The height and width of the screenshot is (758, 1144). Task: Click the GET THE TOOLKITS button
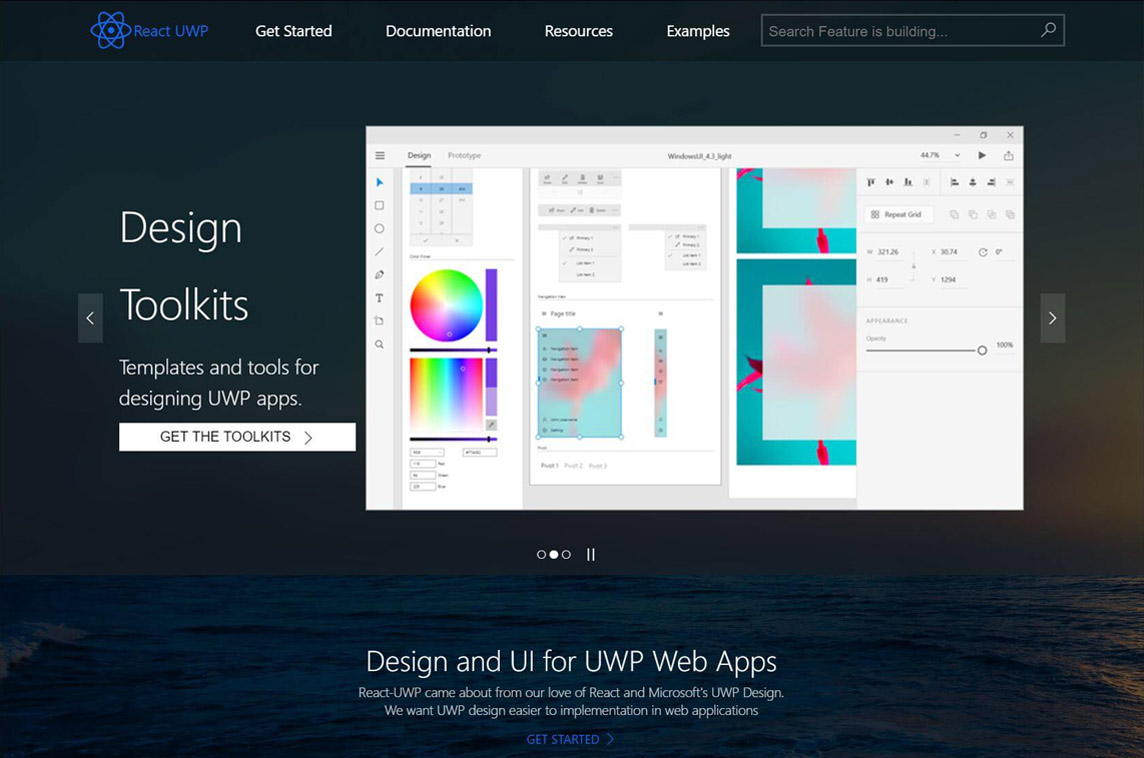click(x=237, y=437)
